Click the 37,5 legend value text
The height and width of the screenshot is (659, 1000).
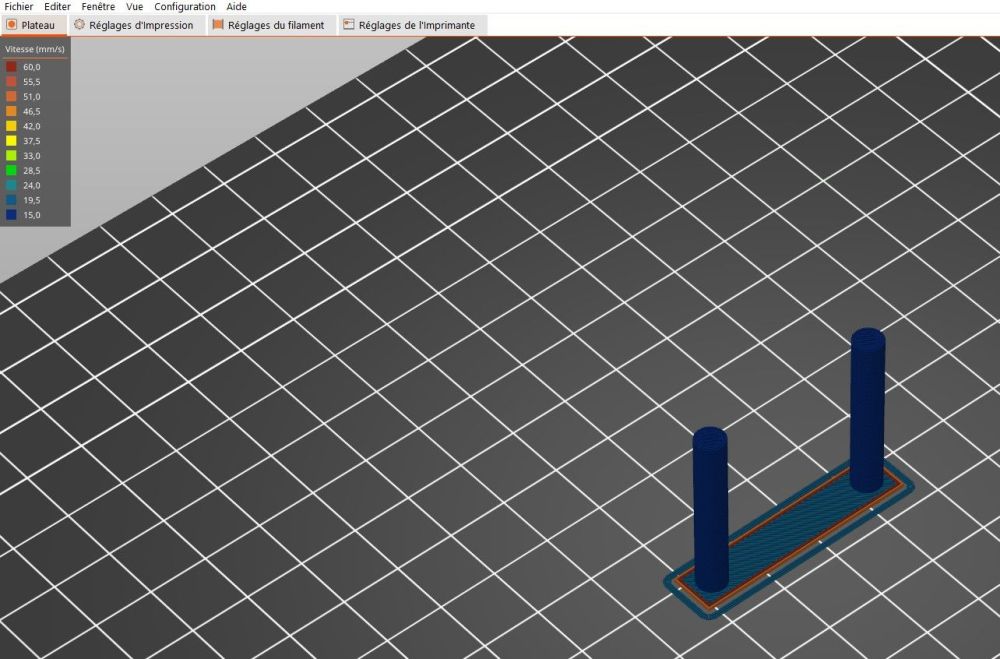(x=32, y=141)
